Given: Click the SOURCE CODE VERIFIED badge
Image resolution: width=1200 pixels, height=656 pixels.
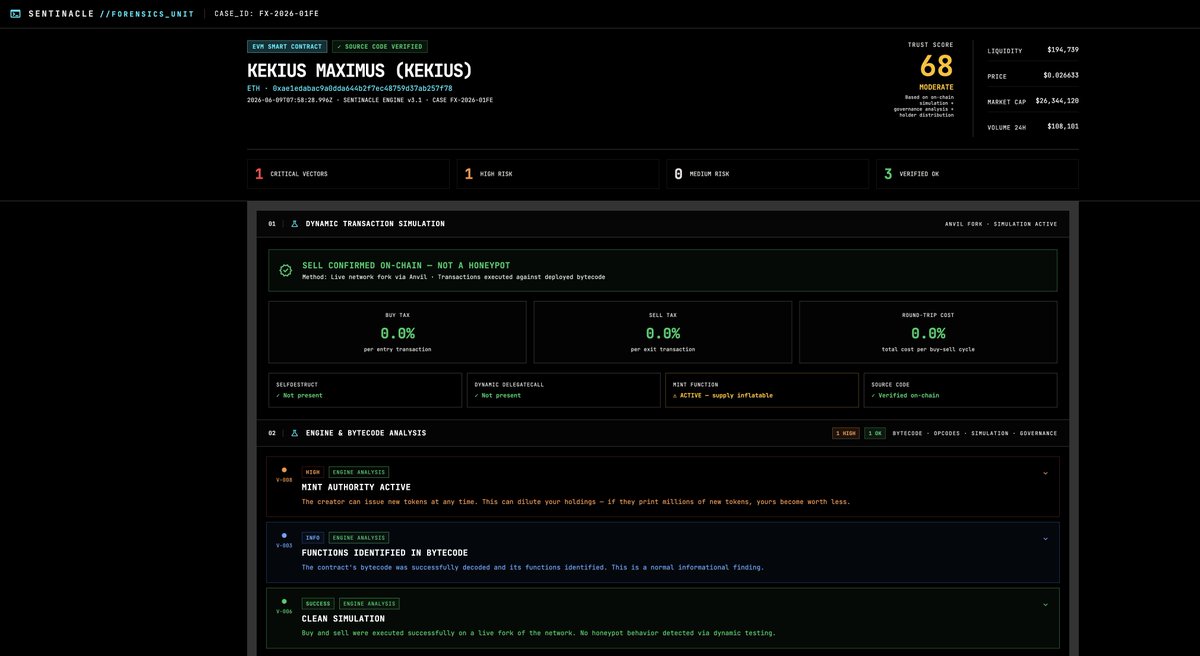Looking at the screenshot, I should [381, 46].
